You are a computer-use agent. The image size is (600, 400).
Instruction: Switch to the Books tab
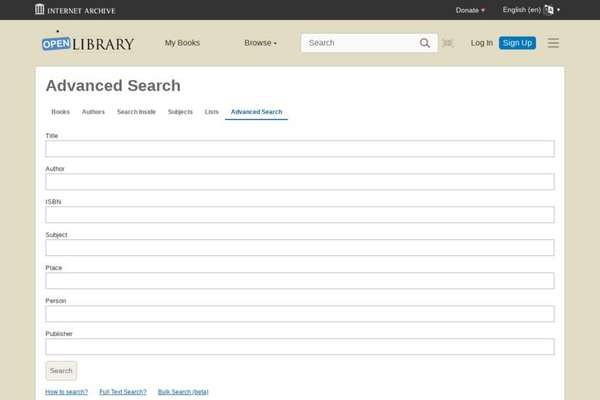click(x=60, y=112)
